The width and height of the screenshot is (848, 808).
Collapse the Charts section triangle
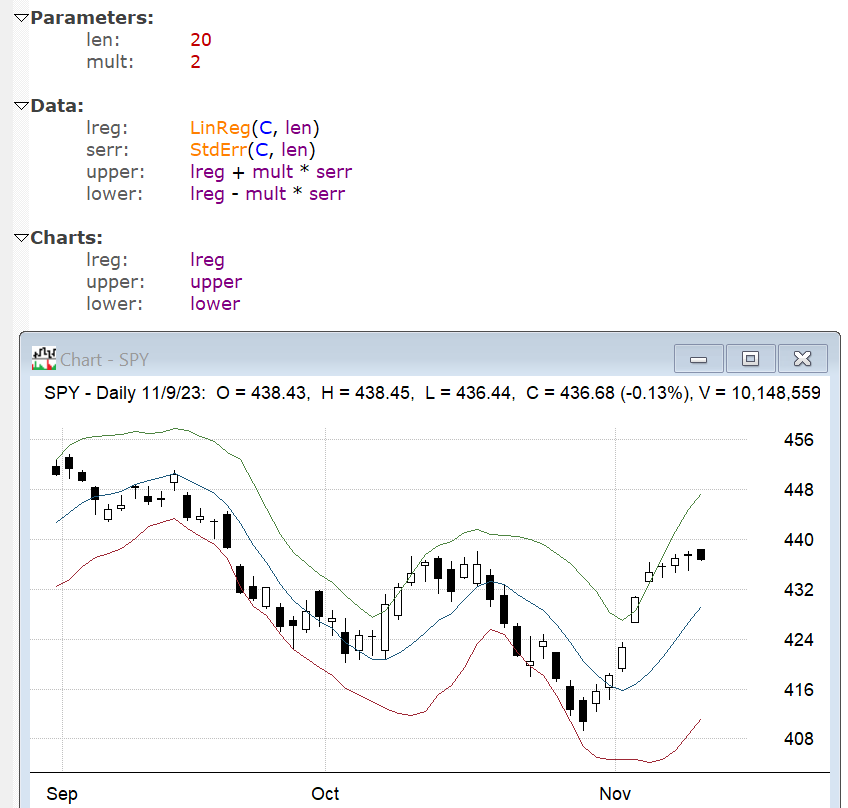point(22,238)
